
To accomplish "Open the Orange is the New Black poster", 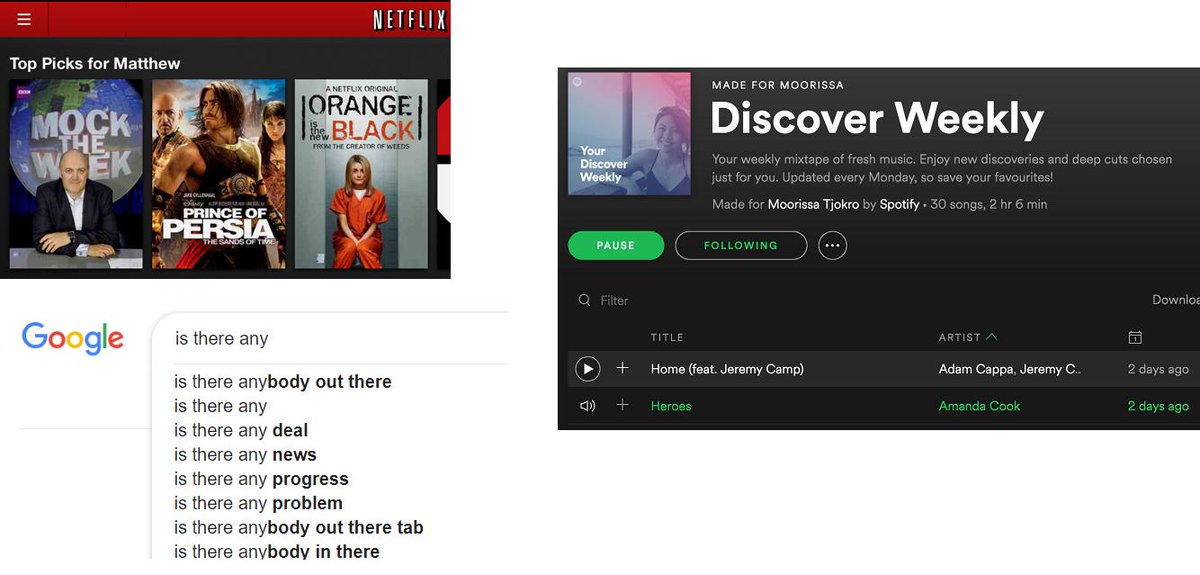I will 361,174.
